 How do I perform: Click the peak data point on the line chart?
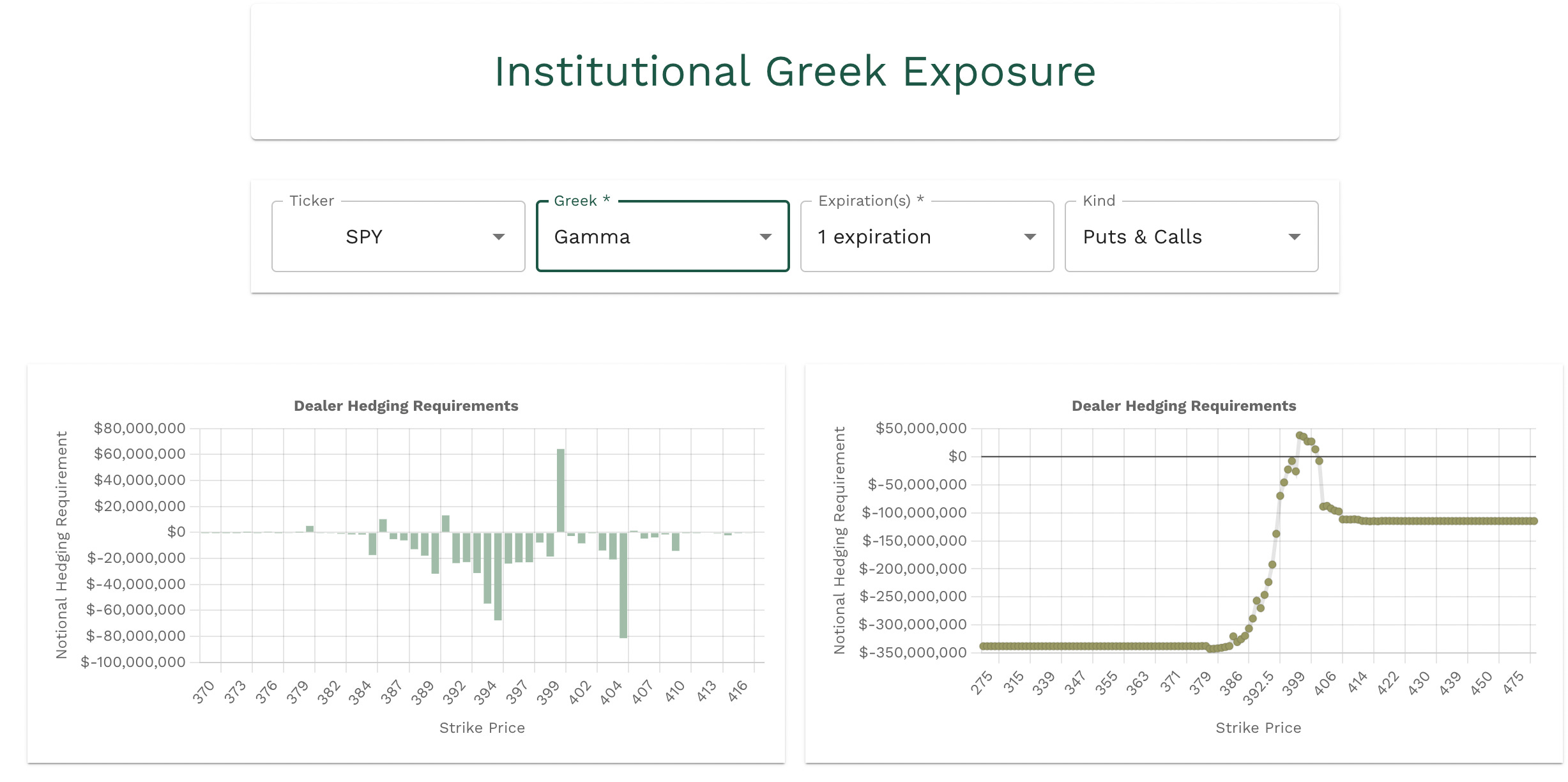(x=1299, y=436)
